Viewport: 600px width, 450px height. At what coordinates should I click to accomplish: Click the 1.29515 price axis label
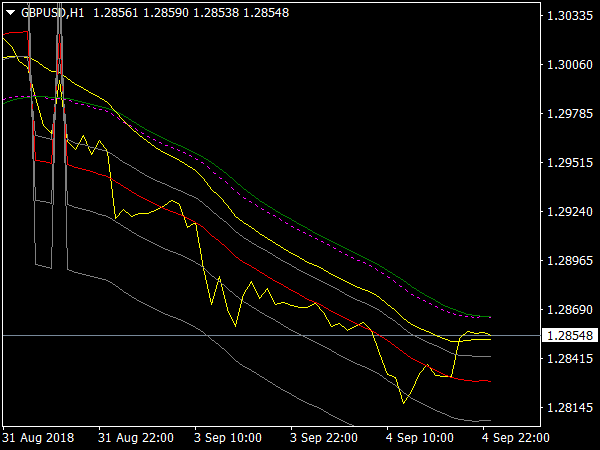[570, 163]
